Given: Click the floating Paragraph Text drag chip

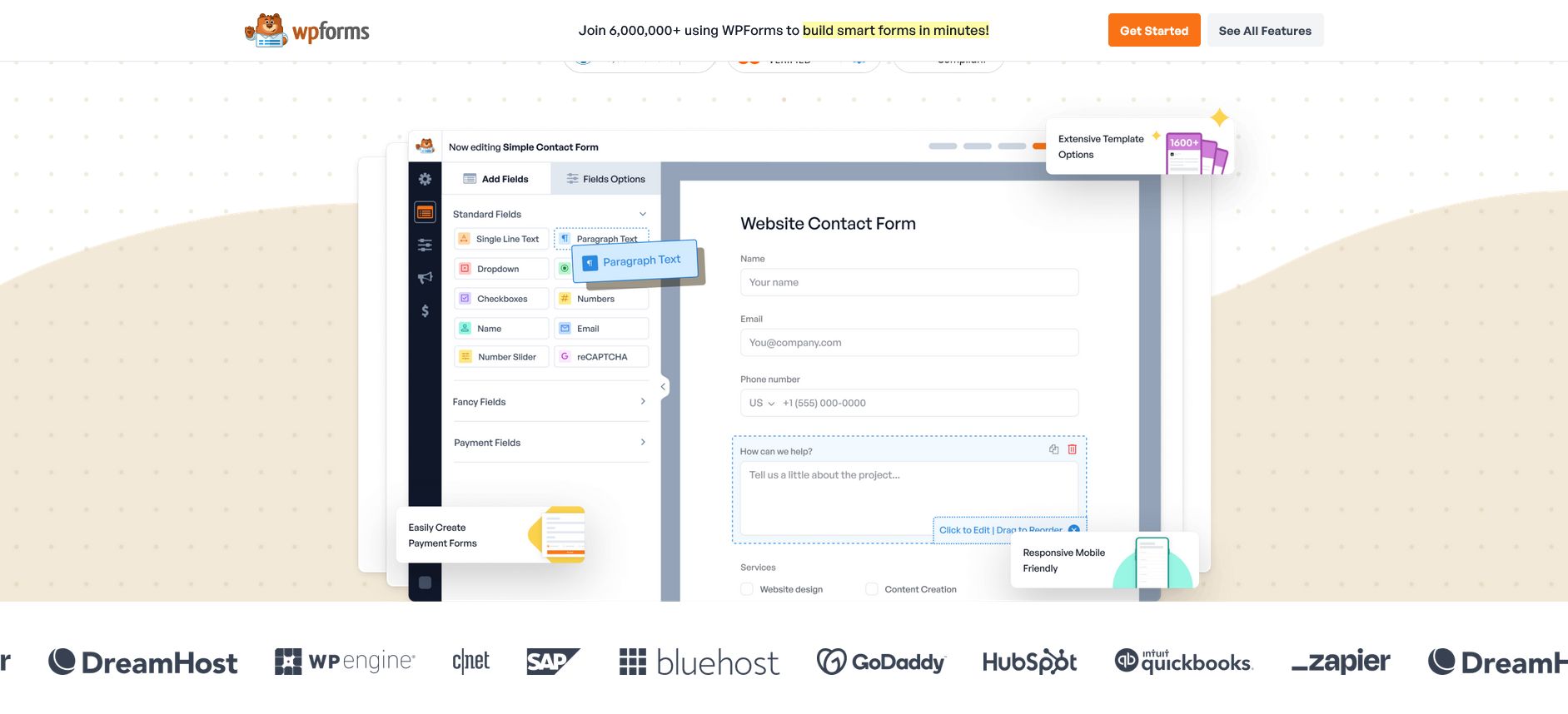Looking at the screenshot, I should [x=635, y=261].
